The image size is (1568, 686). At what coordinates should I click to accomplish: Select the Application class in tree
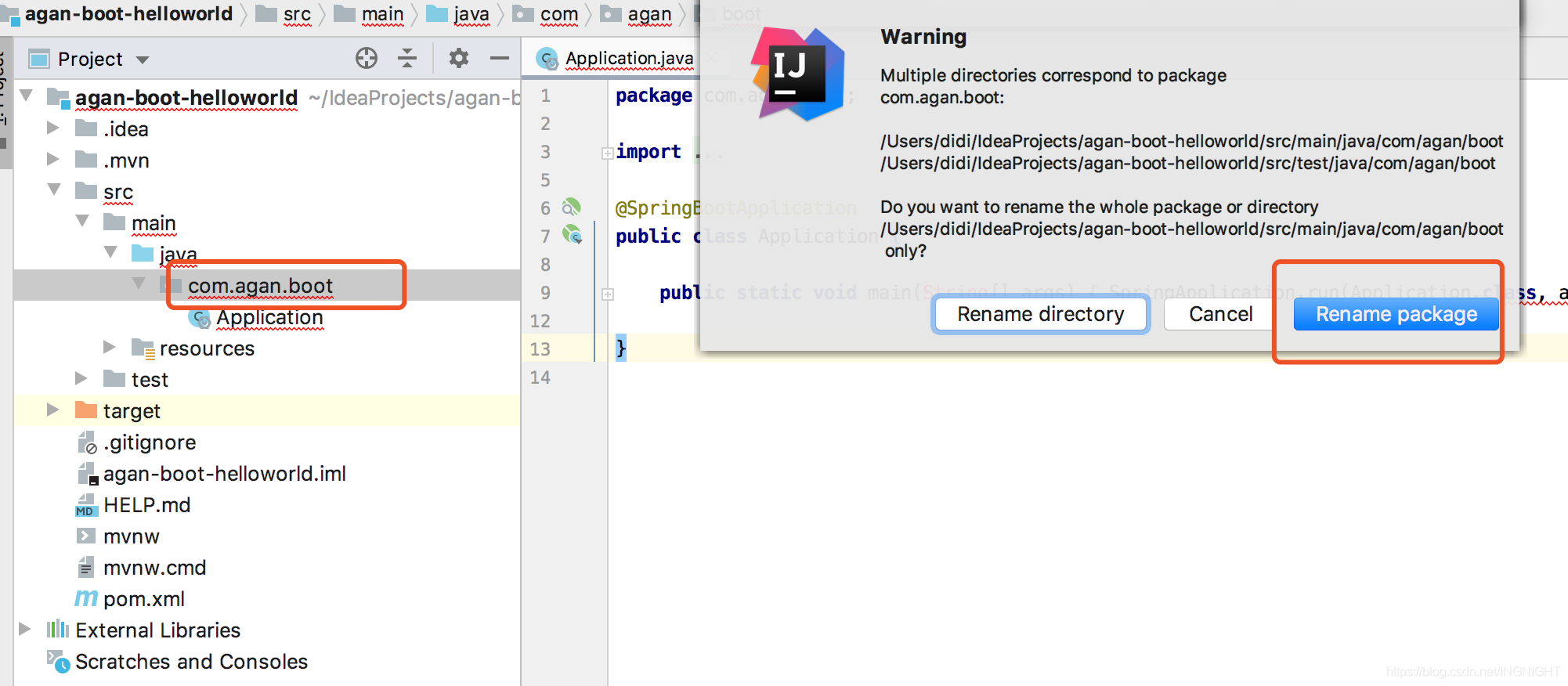(x=269, y=317)
